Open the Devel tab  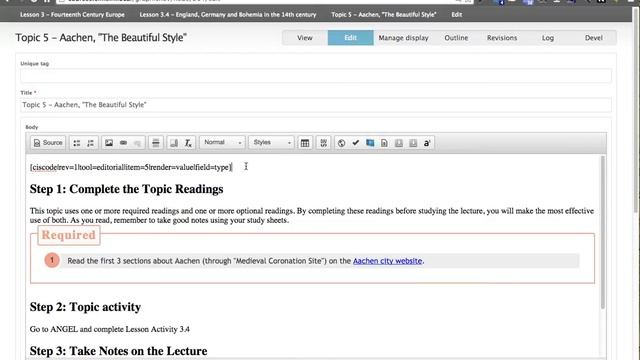coord(593,38)
